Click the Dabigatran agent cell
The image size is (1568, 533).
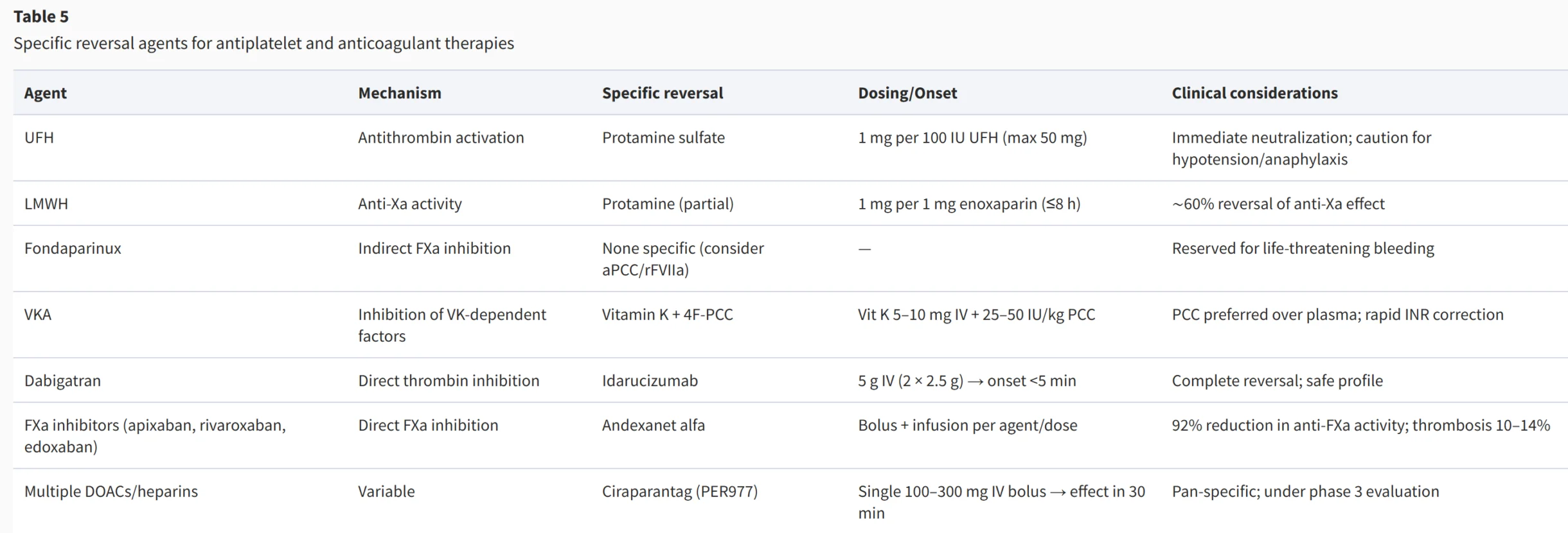coord(62,380)
